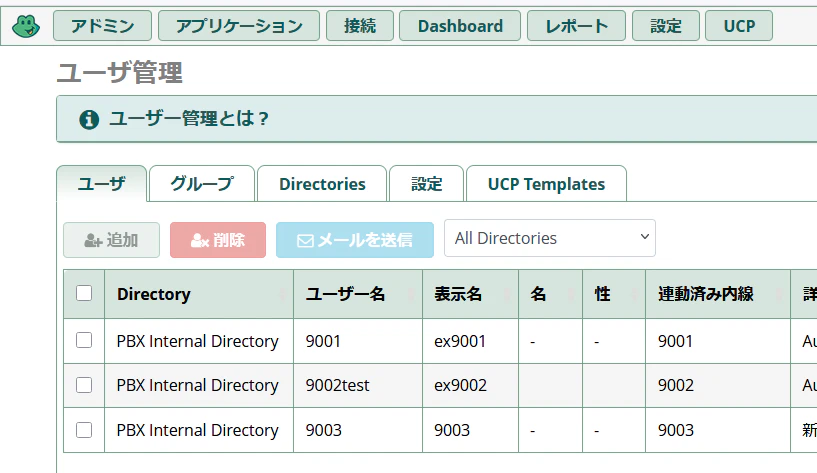
Task: Switch to the Directories tab
Action: point(322,183)
